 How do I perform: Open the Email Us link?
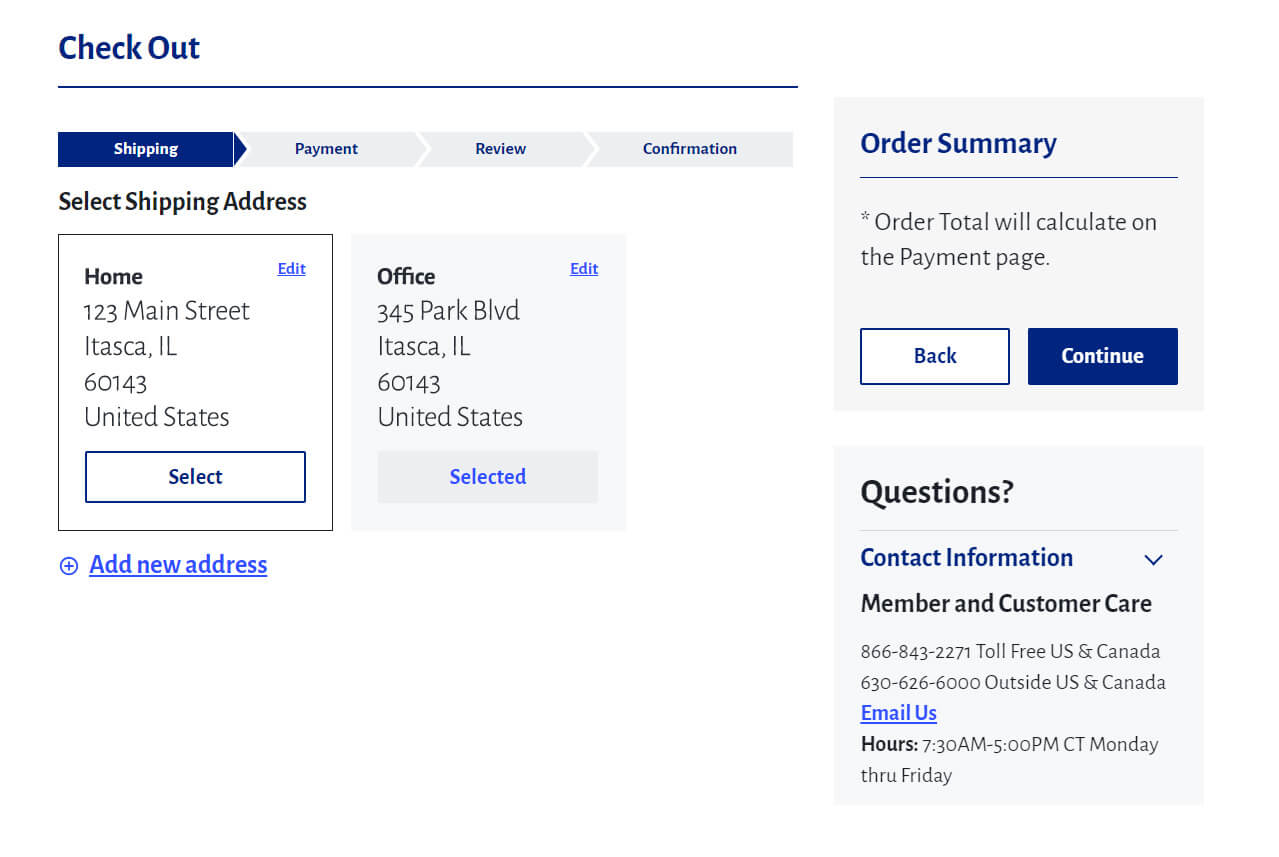(x=898, y=713)
